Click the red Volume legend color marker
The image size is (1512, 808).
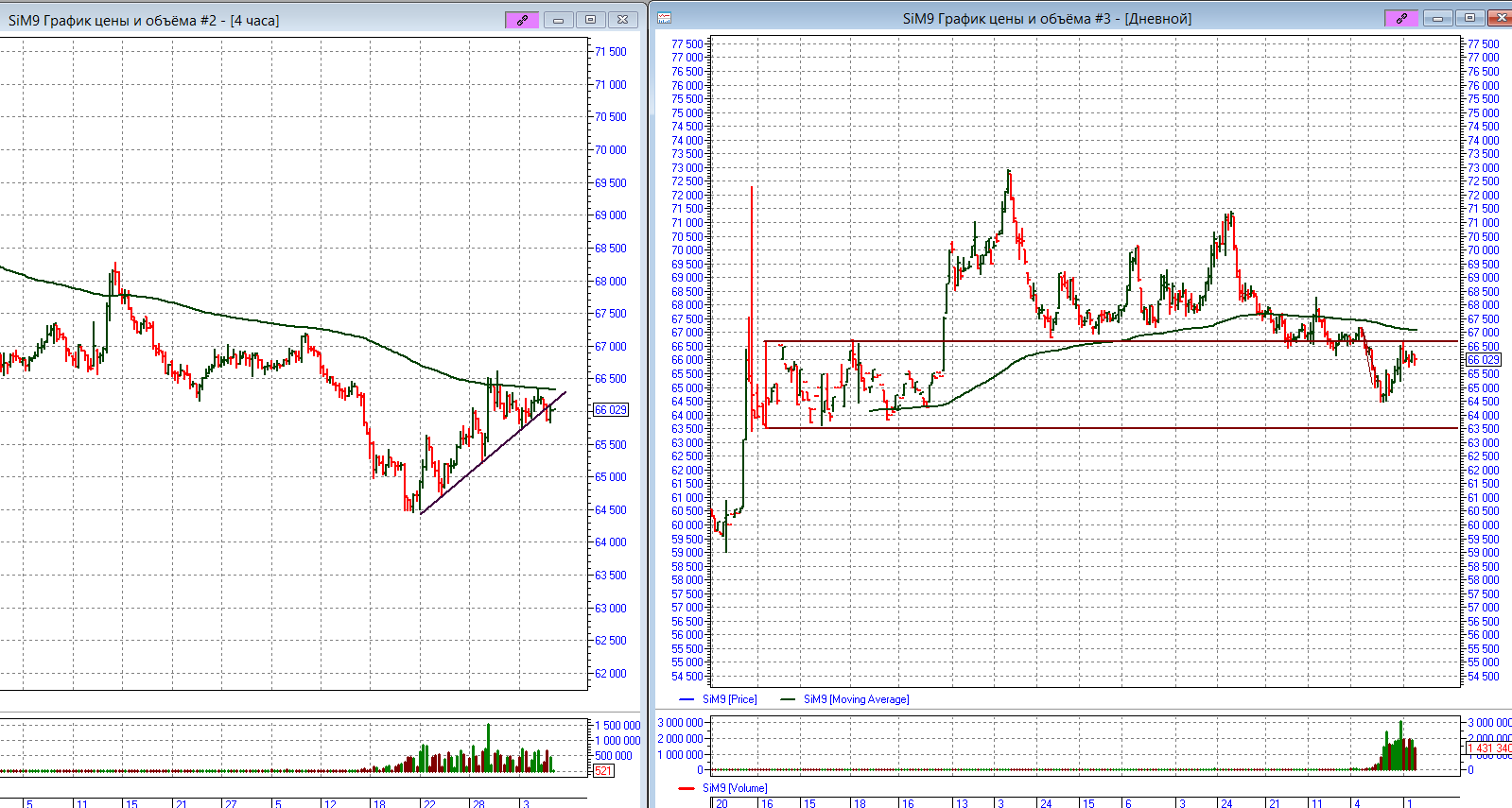pos(686,788)
